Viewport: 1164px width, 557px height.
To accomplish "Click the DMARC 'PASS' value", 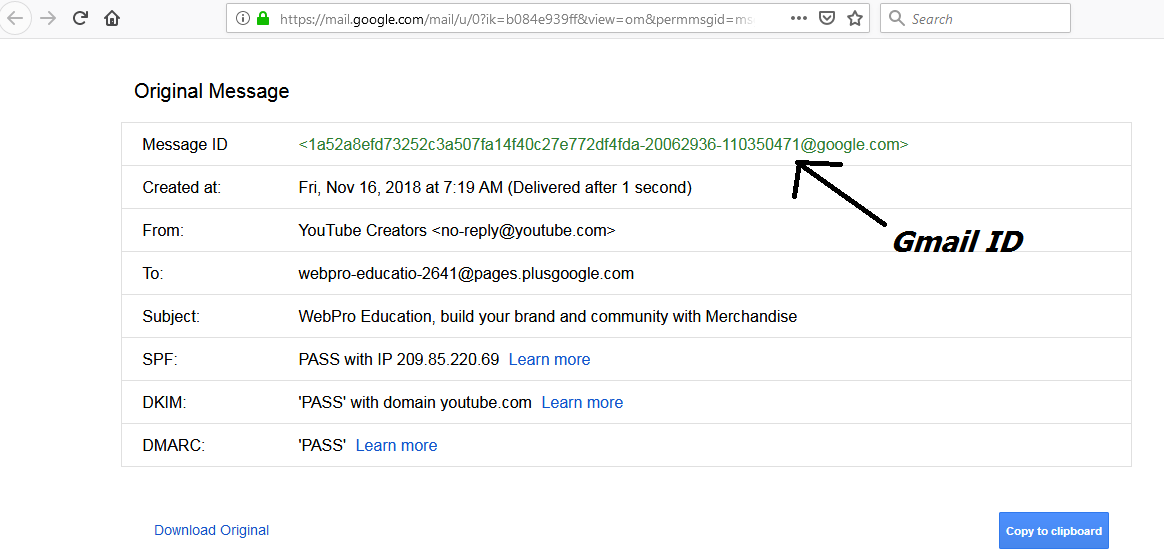I will [322, 446].
